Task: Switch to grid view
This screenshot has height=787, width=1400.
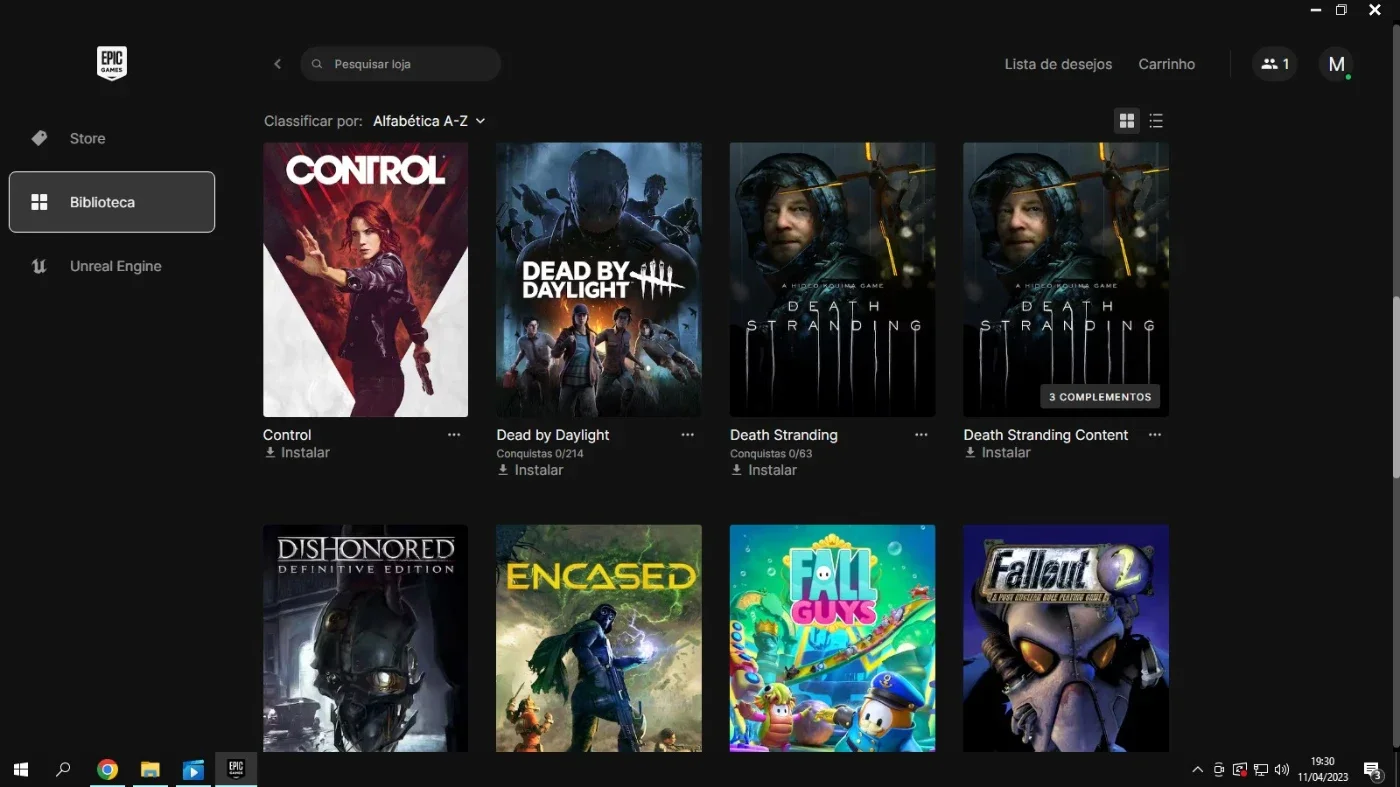Action: tap(1127, 121)
